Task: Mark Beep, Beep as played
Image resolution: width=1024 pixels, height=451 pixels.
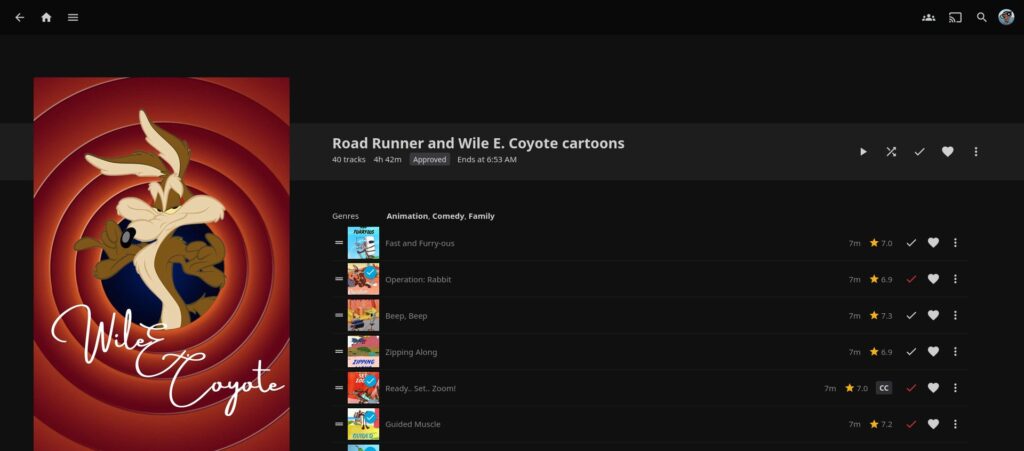Action: coord(911,315)
